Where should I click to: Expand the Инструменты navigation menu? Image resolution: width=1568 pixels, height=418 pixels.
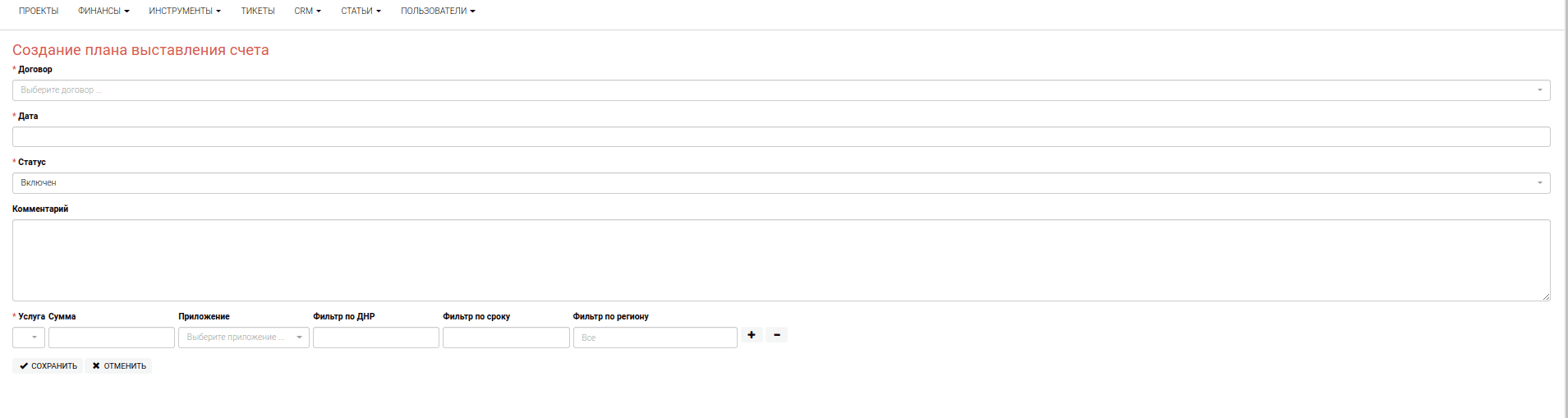pos(185,11)
